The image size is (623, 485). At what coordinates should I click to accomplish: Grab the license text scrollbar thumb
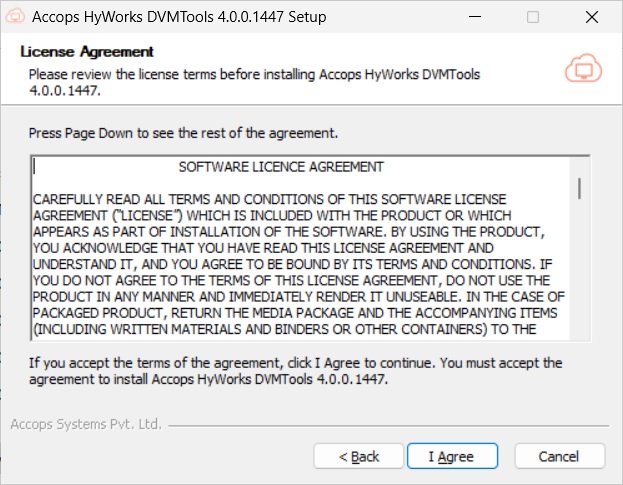579,187
